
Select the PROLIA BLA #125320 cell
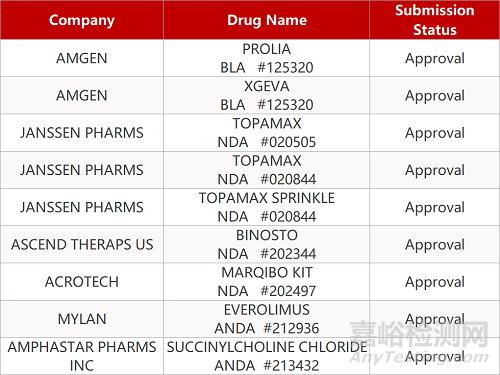point(267,58)
